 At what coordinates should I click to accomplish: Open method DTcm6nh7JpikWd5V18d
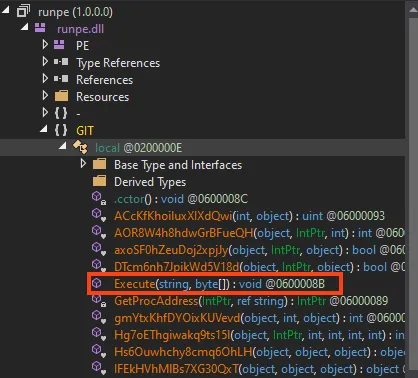tap(259, 267)
